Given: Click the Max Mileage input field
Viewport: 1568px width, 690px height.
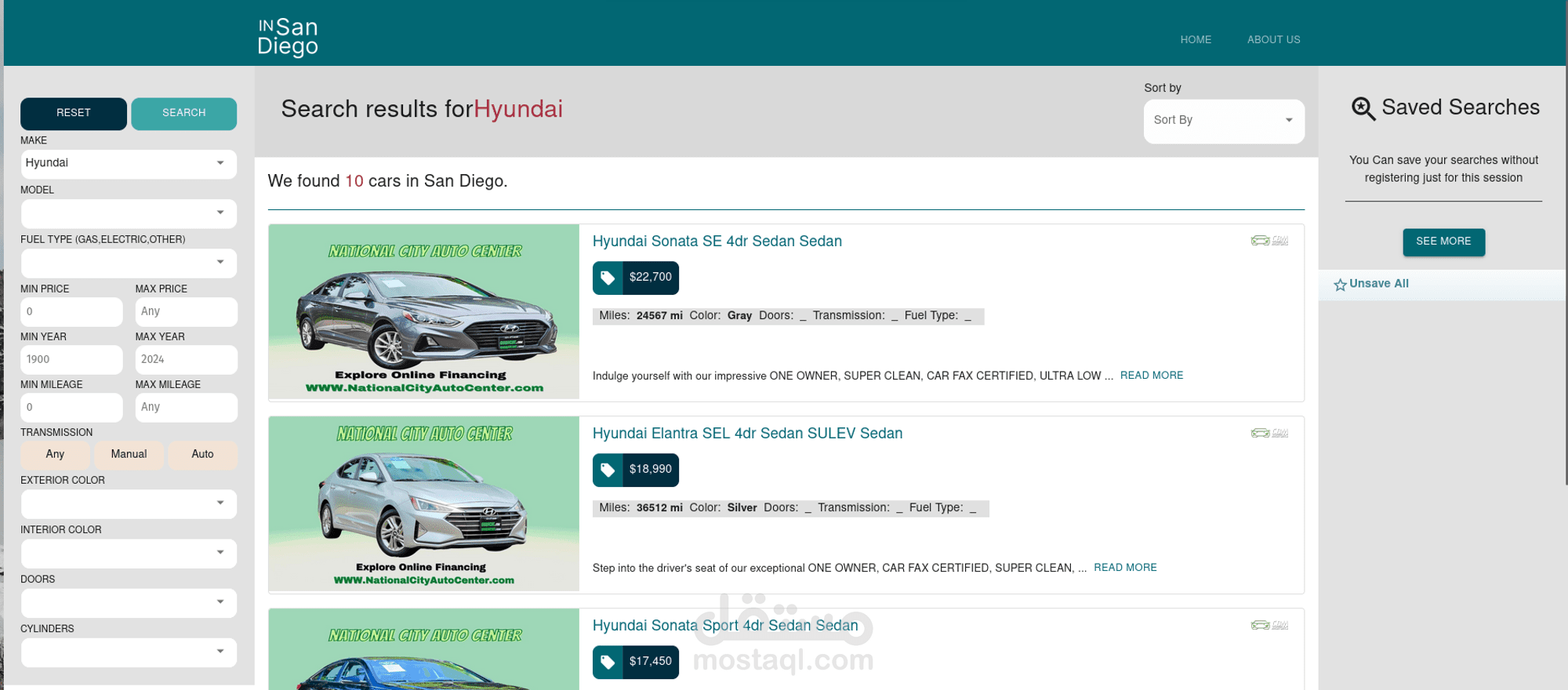Looking at the screenshot, I should [x=186, y=408].
